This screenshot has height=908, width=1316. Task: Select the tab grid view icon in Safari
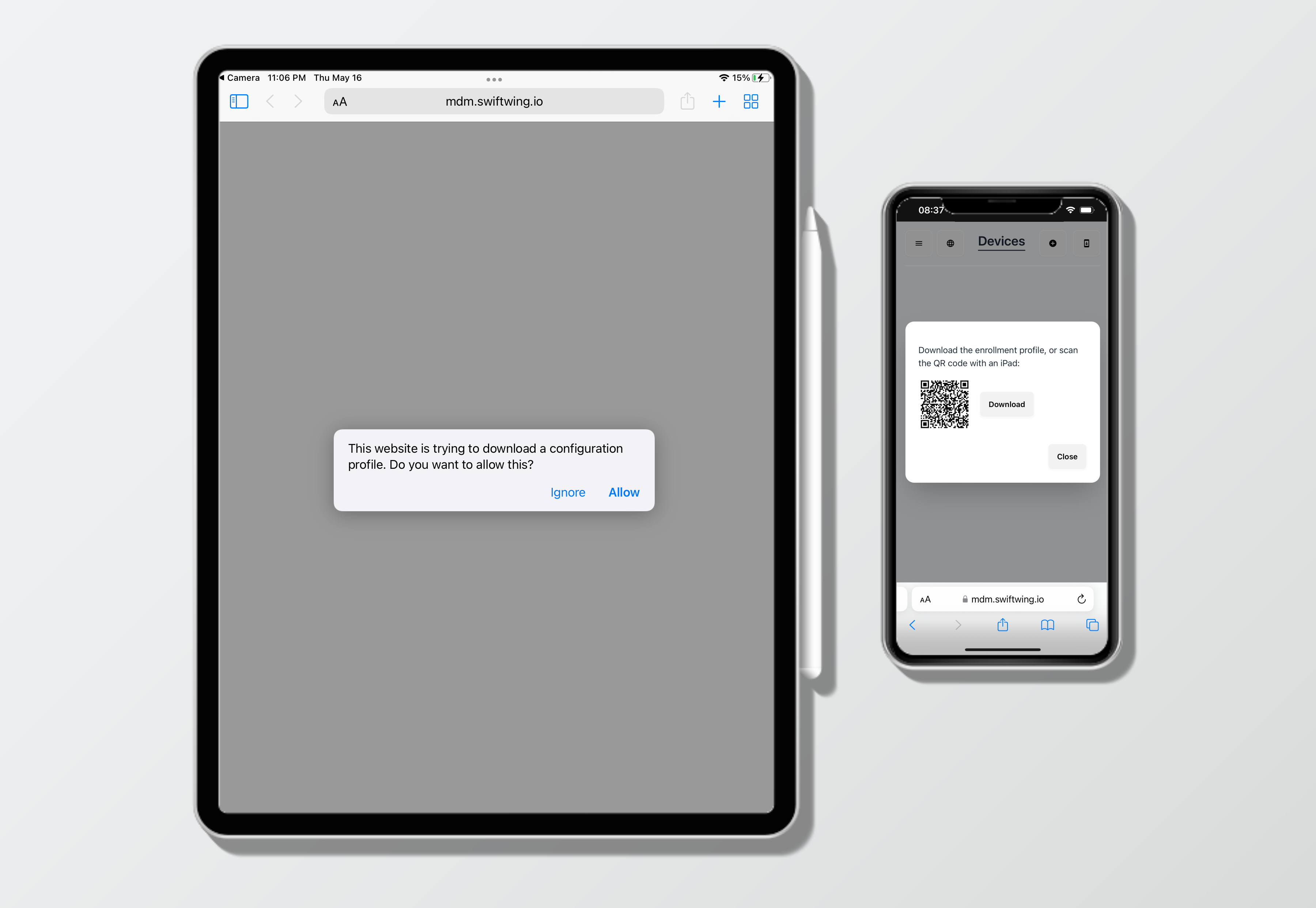tap(750, 100)
